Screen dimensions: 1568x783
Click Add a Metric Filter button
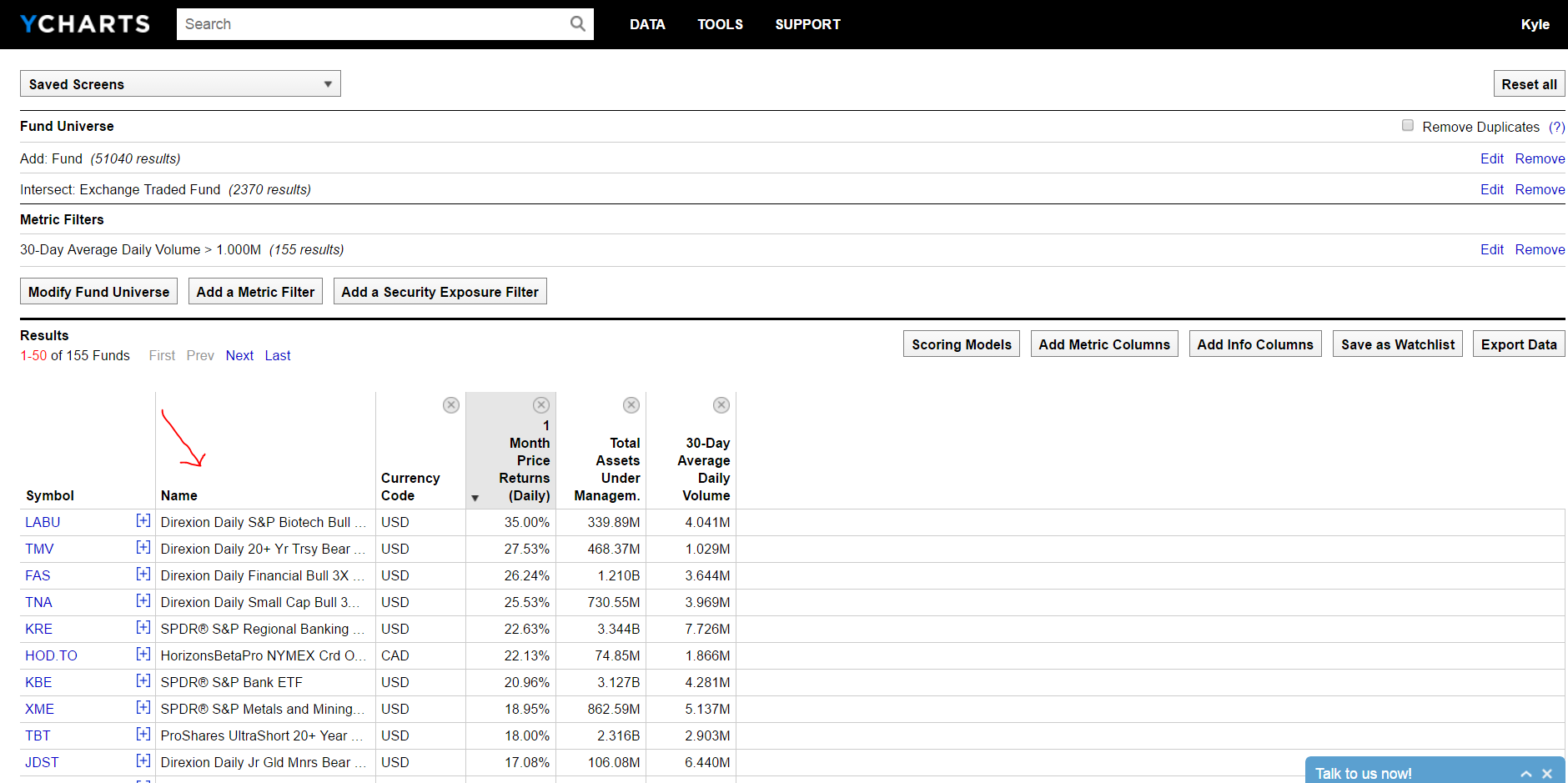point(255,291)
